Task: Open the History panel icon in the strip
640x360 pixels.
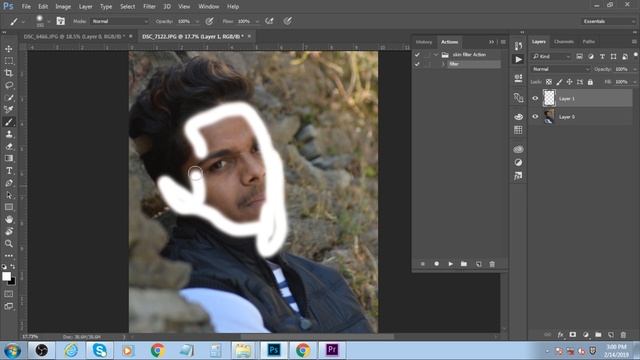Action: (518, 46)
